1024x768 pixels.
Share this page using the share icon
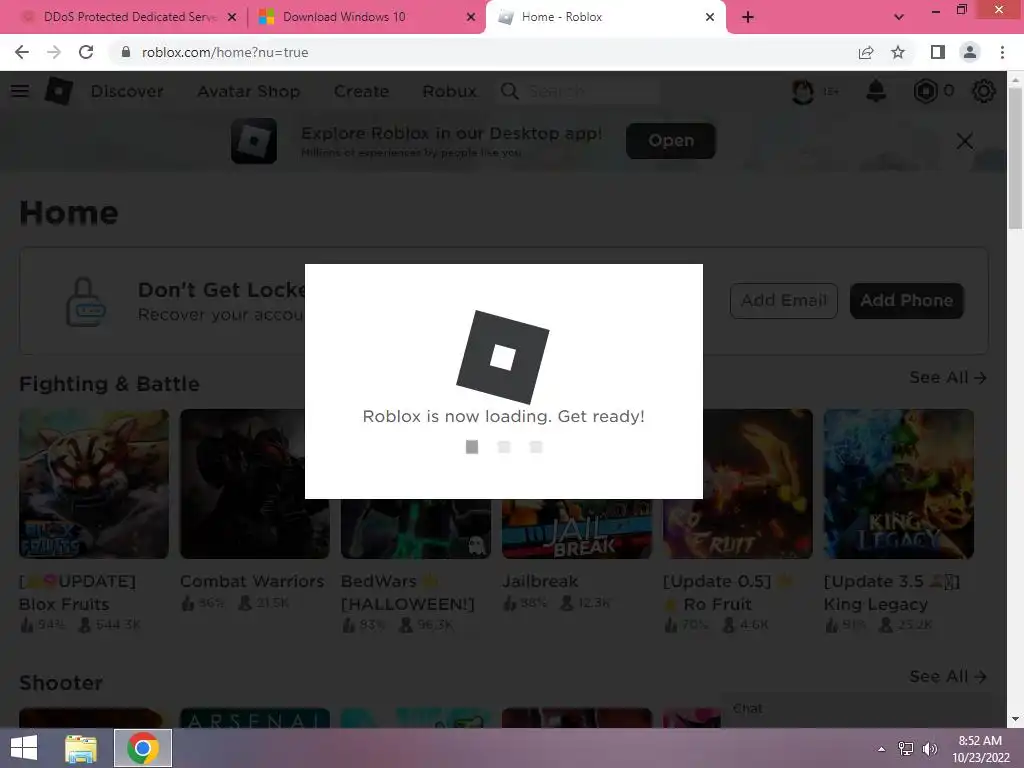pos(866,52)
